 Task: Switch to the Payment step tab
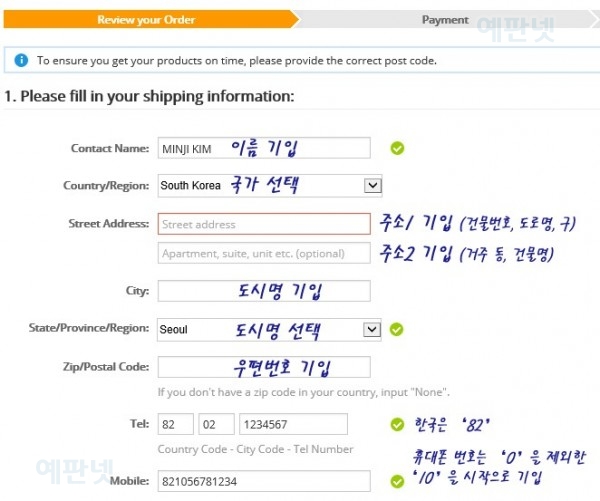pyautogui.click(x=445, y=19)
